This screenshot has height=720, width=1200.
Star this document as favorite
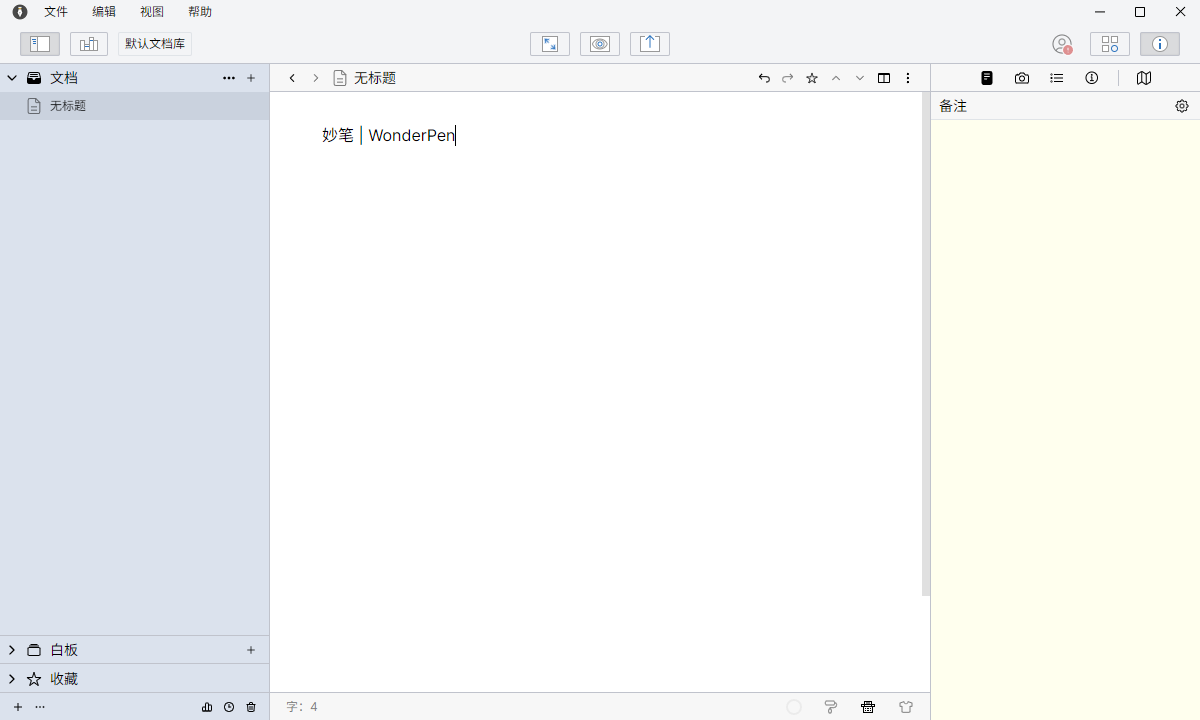pyautogui.click(x=812, y=78)
